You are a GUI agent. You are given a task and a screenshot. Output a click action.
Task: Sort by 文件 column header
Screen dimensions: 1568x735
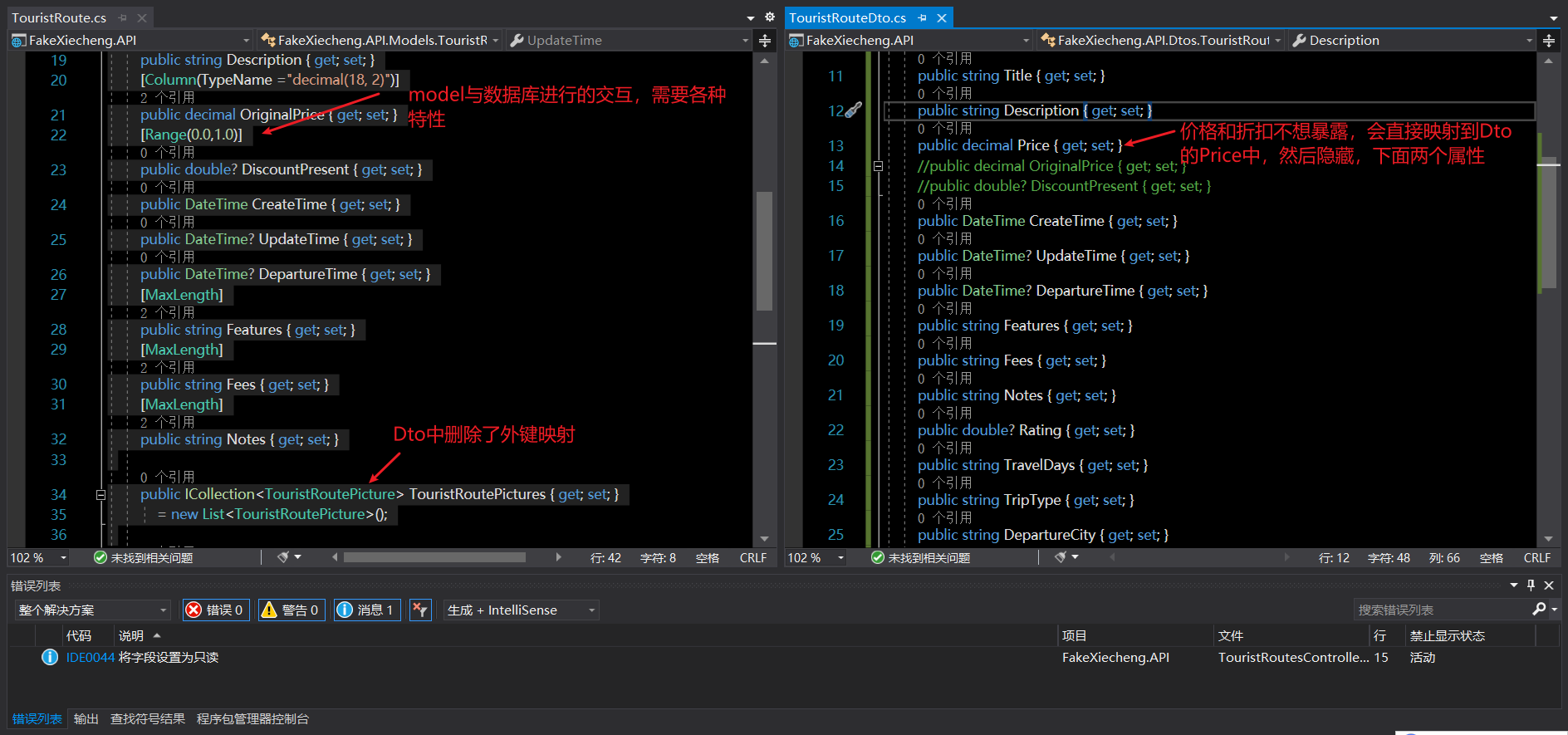tap(1231, 636)
